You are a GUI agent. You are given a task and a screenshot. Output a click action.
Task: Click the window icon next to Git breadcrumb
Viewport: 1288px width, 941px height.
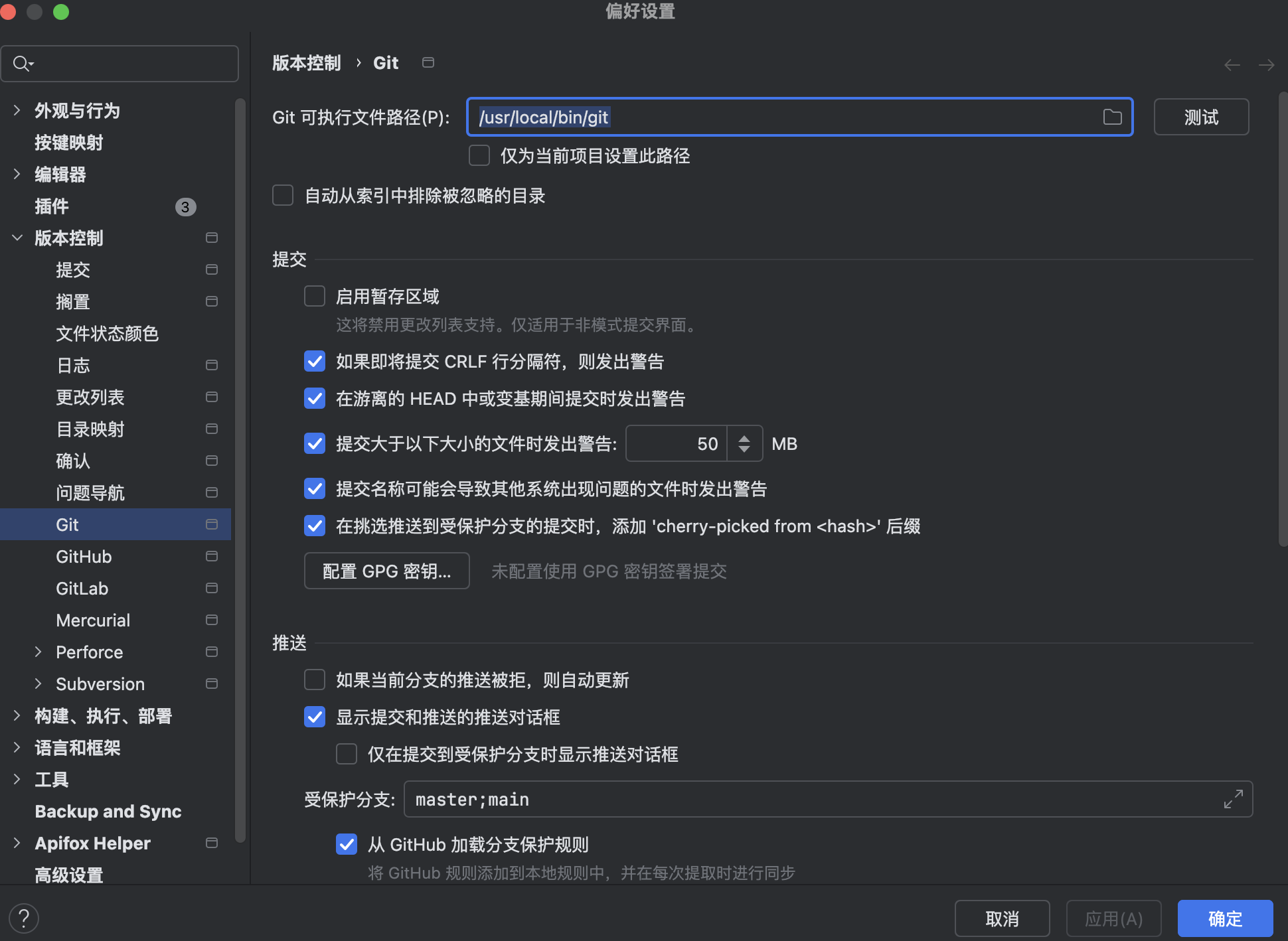428,62
